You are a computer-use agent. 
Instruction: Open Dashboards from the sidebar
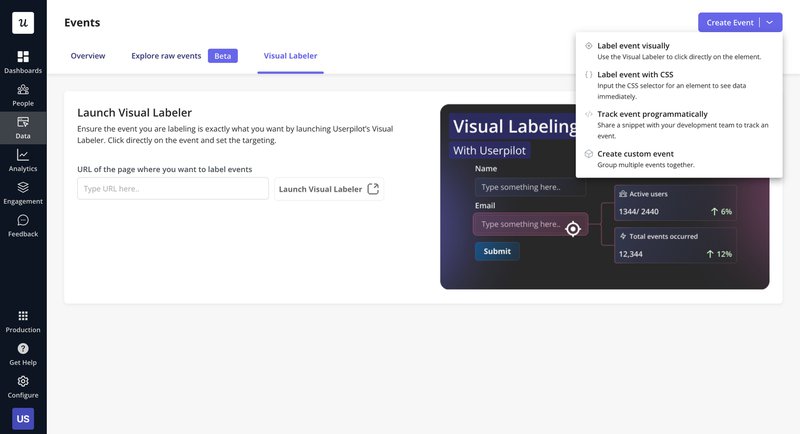tap(23, 62)
